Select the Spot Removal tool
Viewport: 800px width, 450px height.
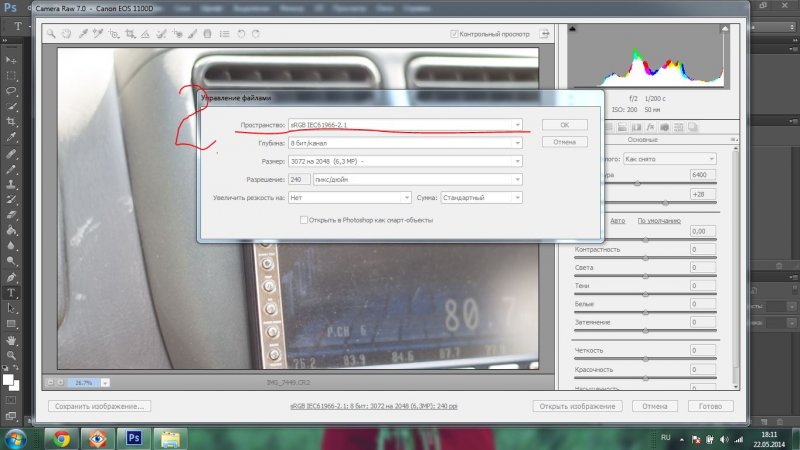(x=161, y=34)
